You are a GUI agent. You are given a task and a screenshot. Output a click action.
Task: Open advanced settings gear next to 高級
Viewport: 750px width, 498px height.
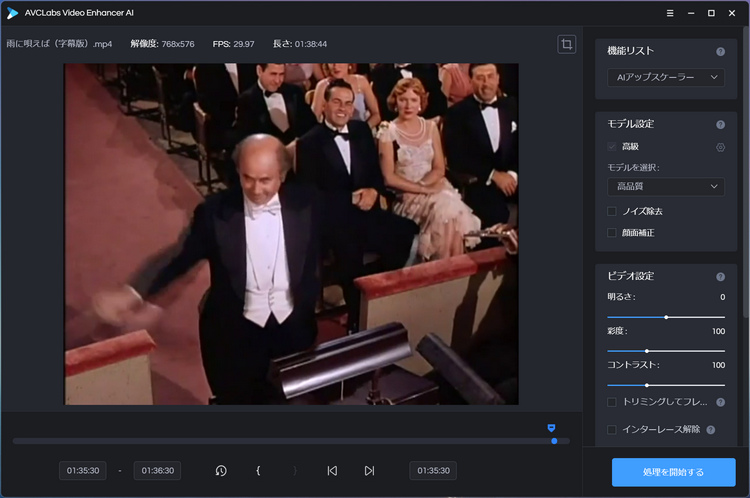(x=720, y=147)
